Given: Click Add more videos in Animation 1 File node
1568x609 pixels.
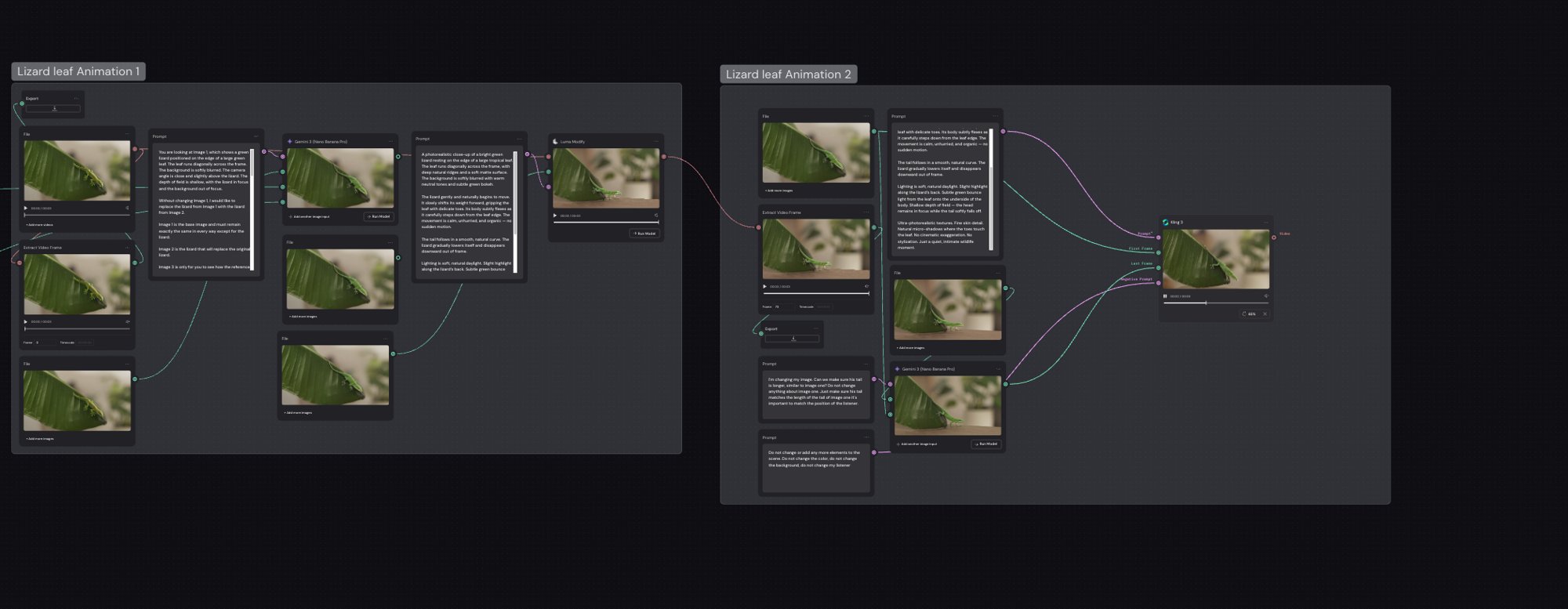Looking at the screenshot, I should coord(39,225).
